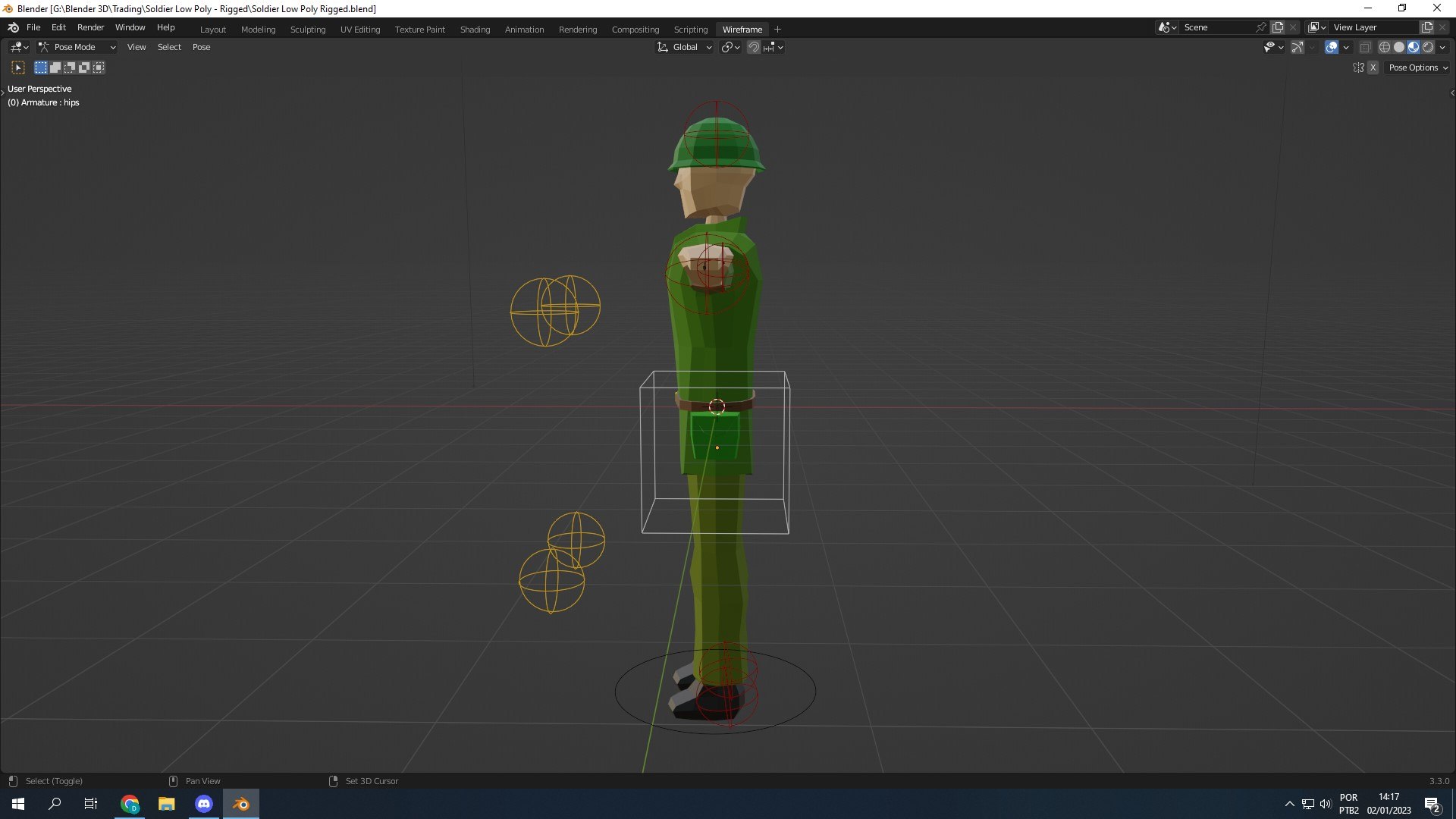Open the Pose header menu
The image size is (1456, 819).
click(201, 47)
